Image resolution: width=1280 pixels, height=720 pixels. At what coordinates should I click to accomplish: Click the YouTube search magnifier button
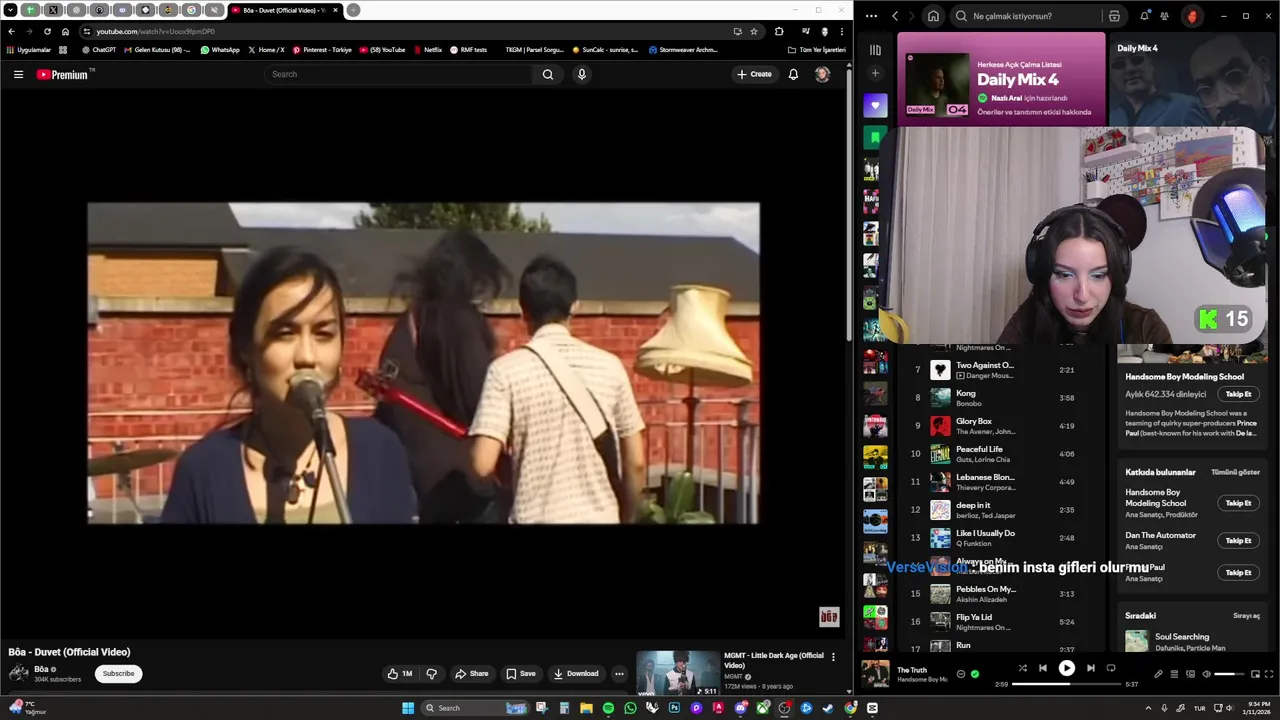click(548, 74)
